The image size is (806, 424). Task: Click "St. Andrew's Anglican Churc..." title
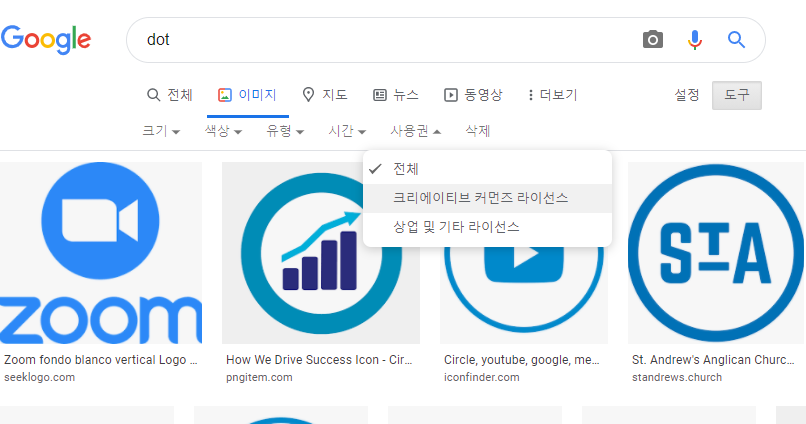[713, 360]
